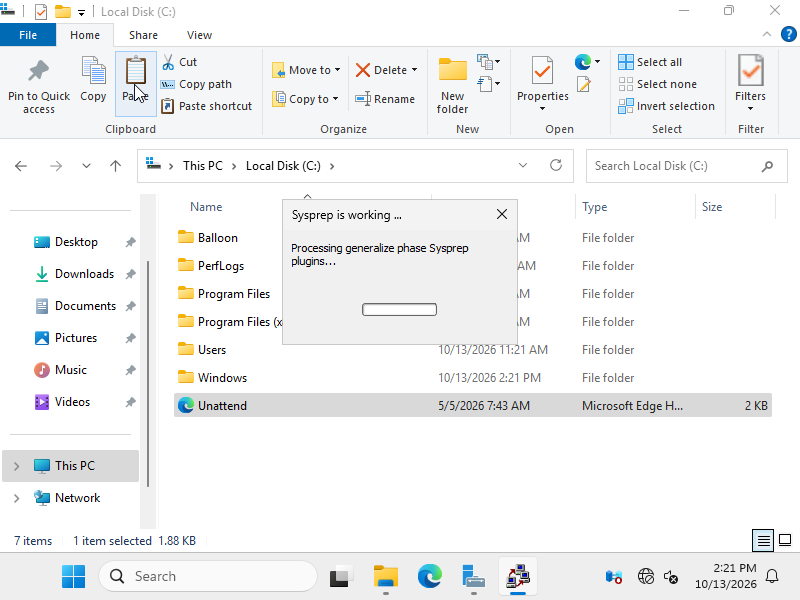Open Microsoft Edge from the taskbar

(430, 577)
